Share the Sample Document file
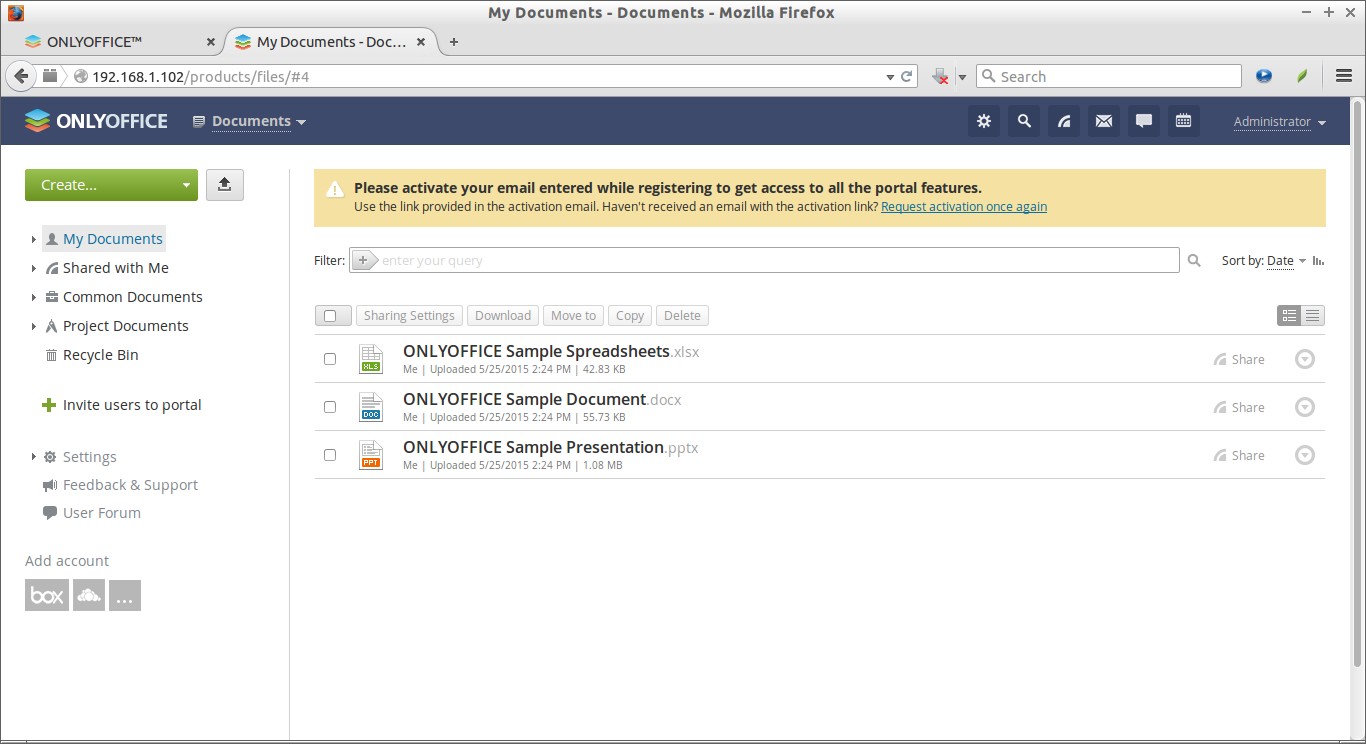 1239,407
